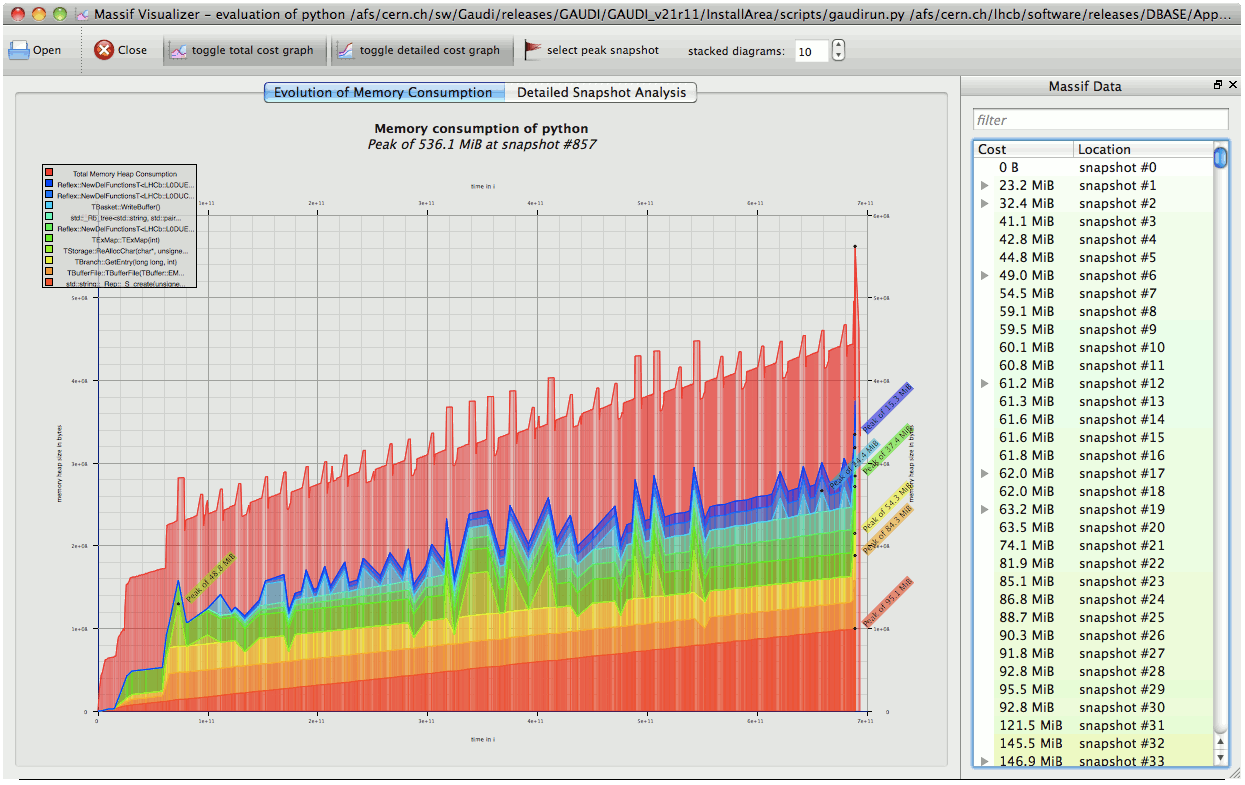Image resolution: width=1245 pixels, height=785 pixels.
Task: Click the red Close icon in toolbar
Action: pyautogui.click(x=102, y=49)
